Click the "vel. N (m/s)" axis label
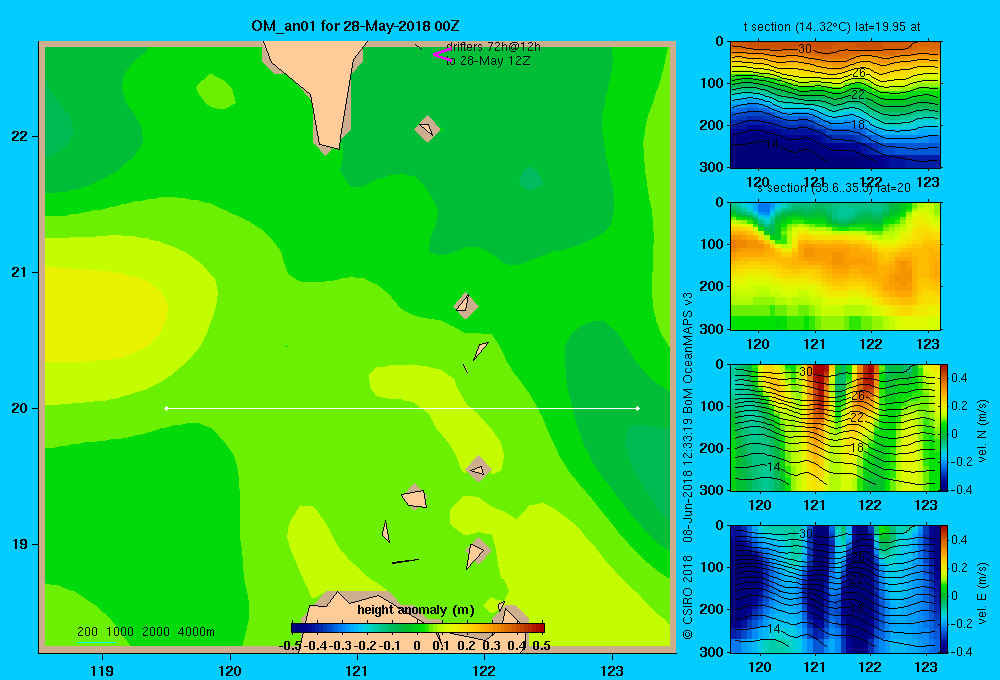The width and height of the screenshot is (1000, 680). pyautogui.click(x=982, y=431)
